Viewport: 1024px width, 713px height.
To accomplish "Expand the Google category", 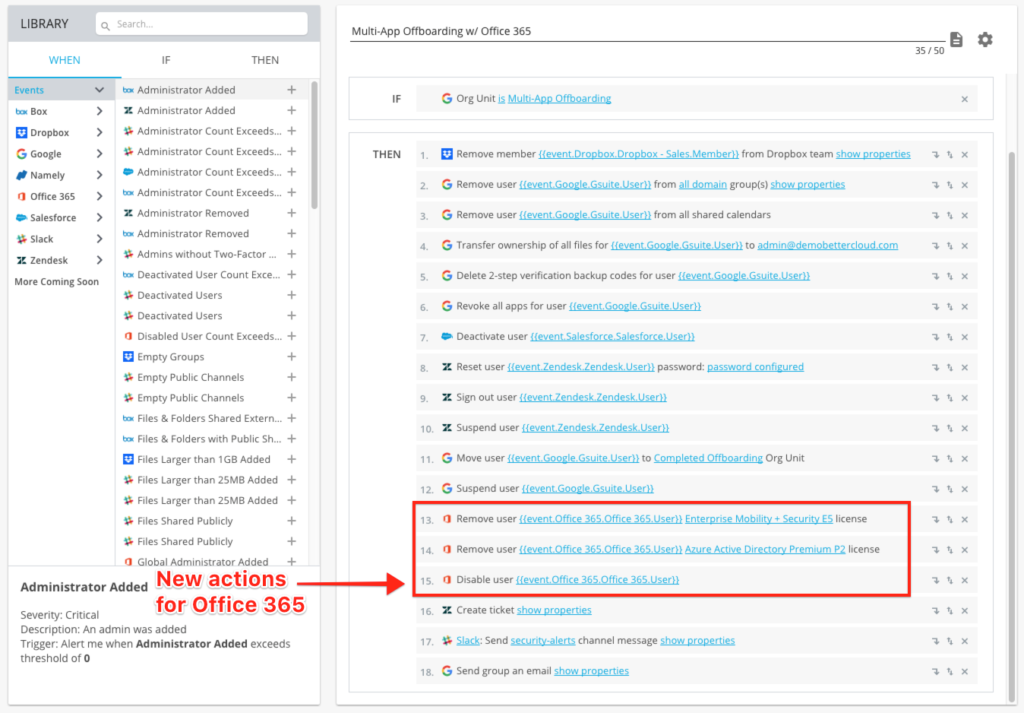I will (99, 154).
